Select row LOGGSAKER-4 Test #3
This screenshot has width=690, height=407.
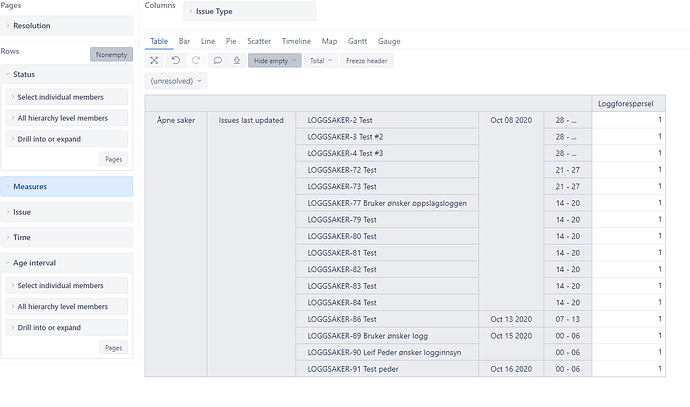pyautogui.click(x=387, y=153)
